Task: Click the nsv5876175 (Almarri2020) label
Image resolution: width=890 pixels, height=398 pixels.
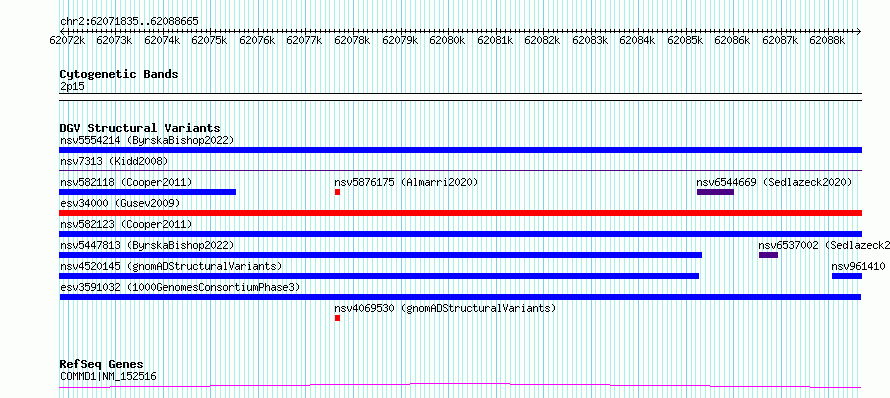Action: tap(406, 182)
